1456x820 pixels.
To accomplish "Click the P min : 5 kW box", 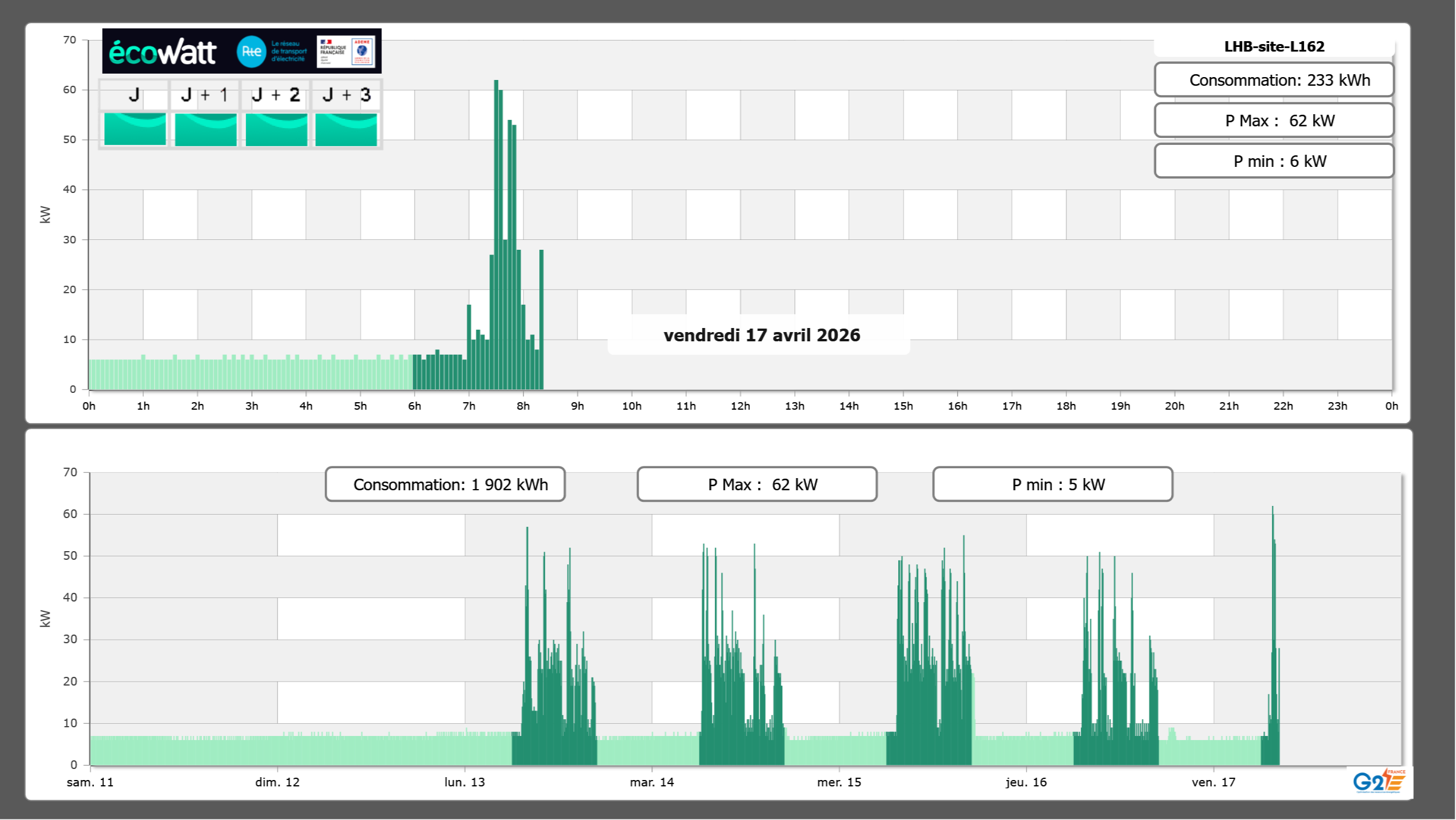I will (x=1052, y=484).
